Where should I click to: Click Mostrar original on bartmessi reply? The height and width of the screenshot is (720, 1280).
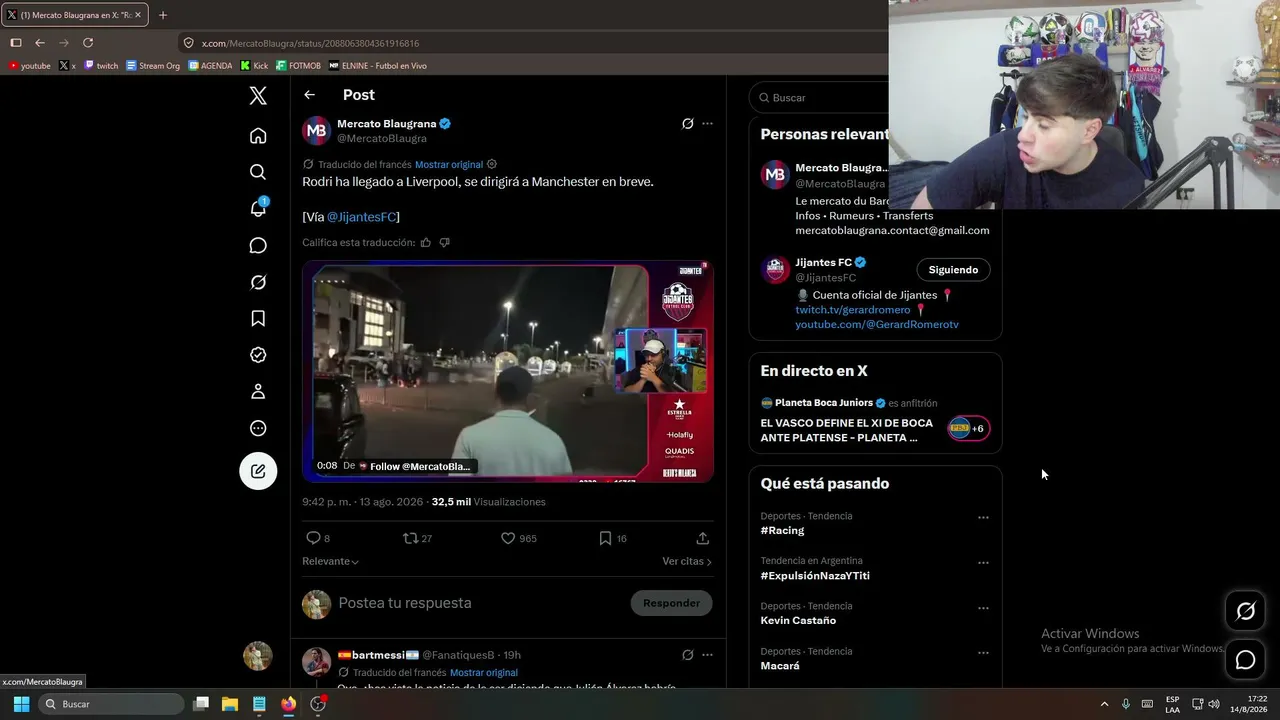click(x=484, y=673)
